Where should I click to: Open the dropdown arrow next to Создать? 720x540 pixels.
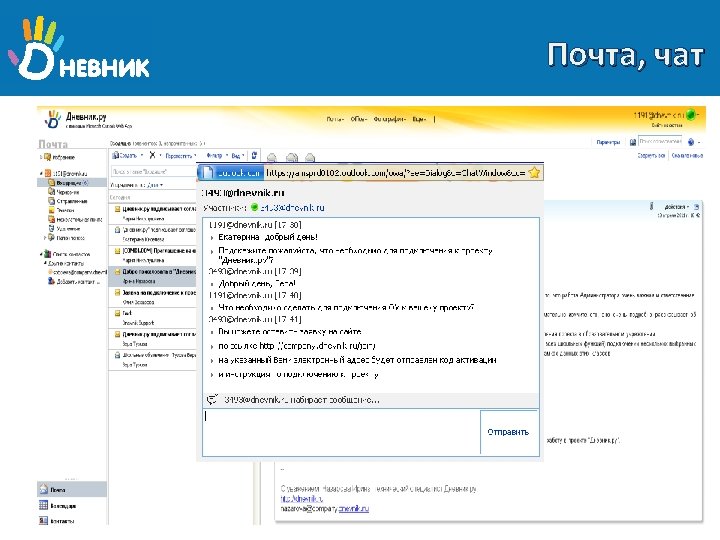(x=142, y=156)
